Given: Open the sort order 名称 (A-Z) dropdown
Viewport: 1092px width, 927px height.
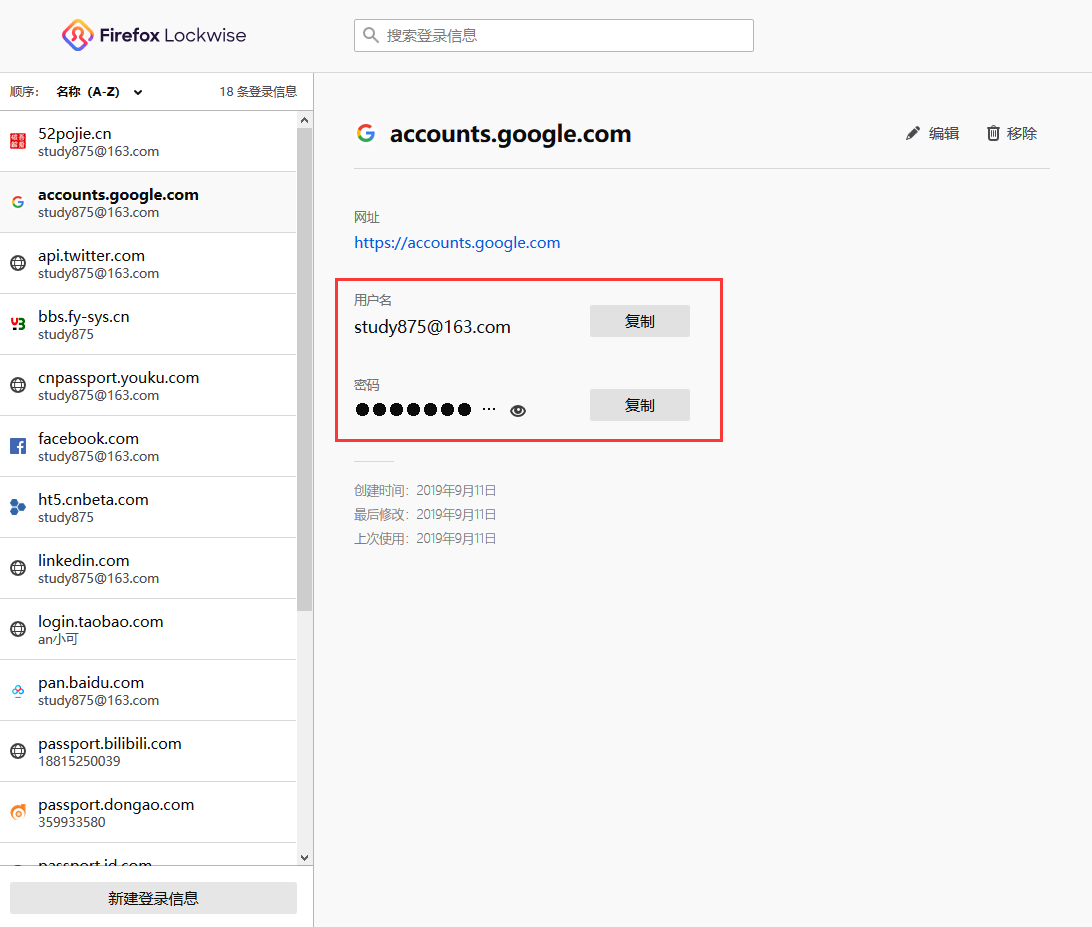Looking at the screenshot, I should tap(99, 92).
